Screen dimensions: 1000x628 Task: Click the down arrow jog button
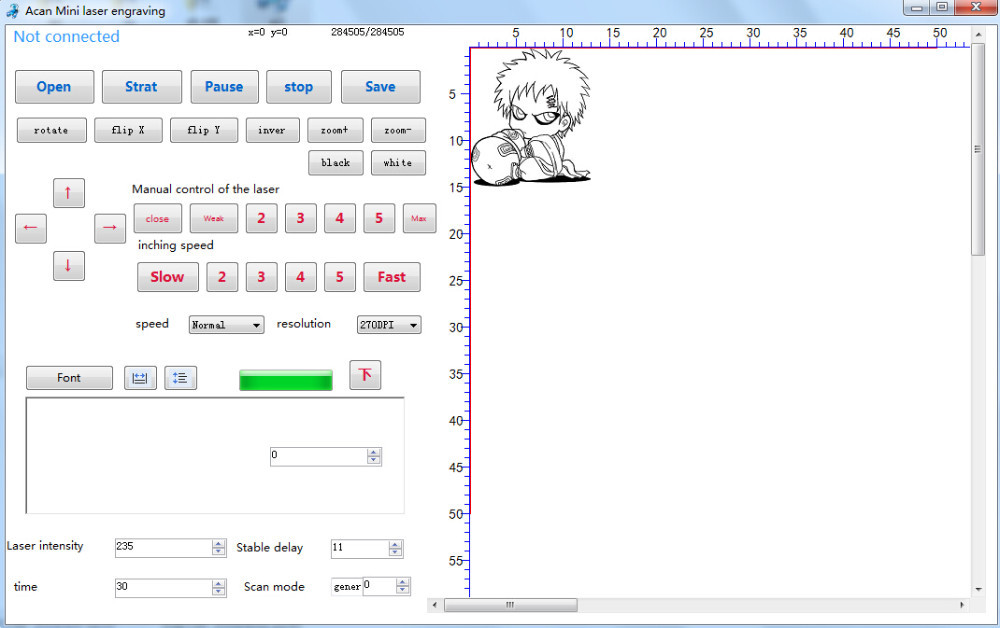[x=68, y=266]
